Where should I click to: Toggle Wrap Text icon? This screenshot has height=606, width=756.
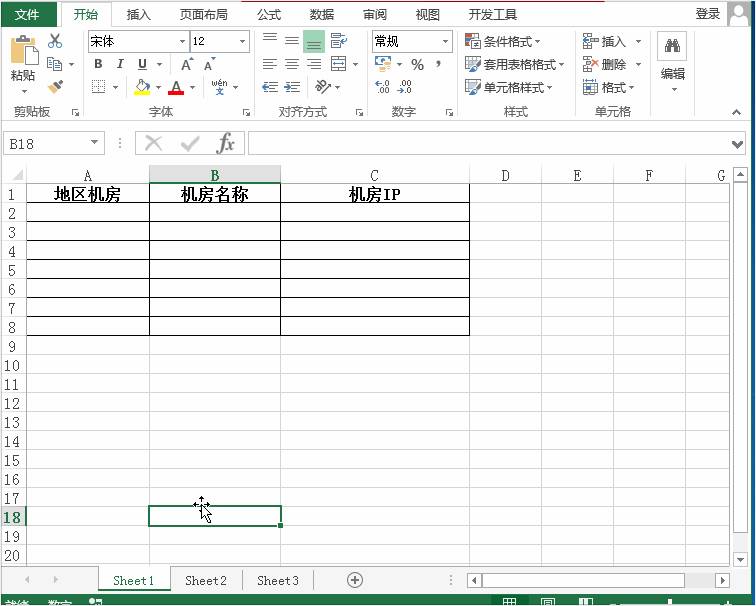pyautogui.click(x=338, y=41)
